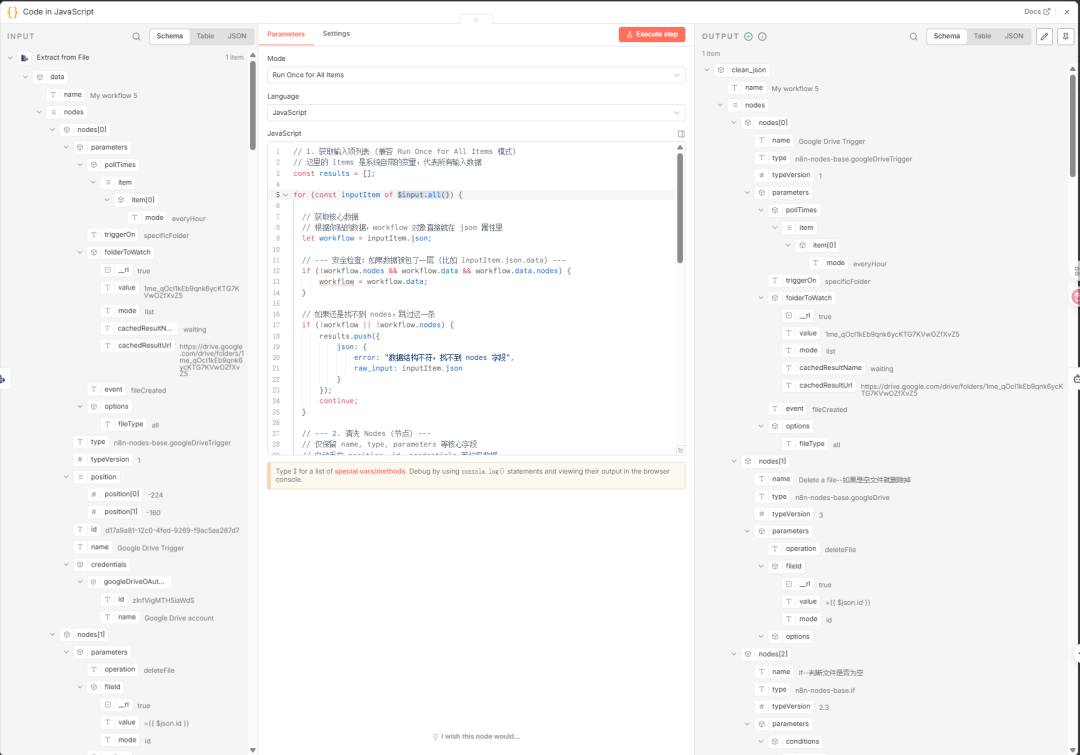Select the Parameters tab
Image resolution: width=1080 pixels, height=755 pixels.
point(286,34)
